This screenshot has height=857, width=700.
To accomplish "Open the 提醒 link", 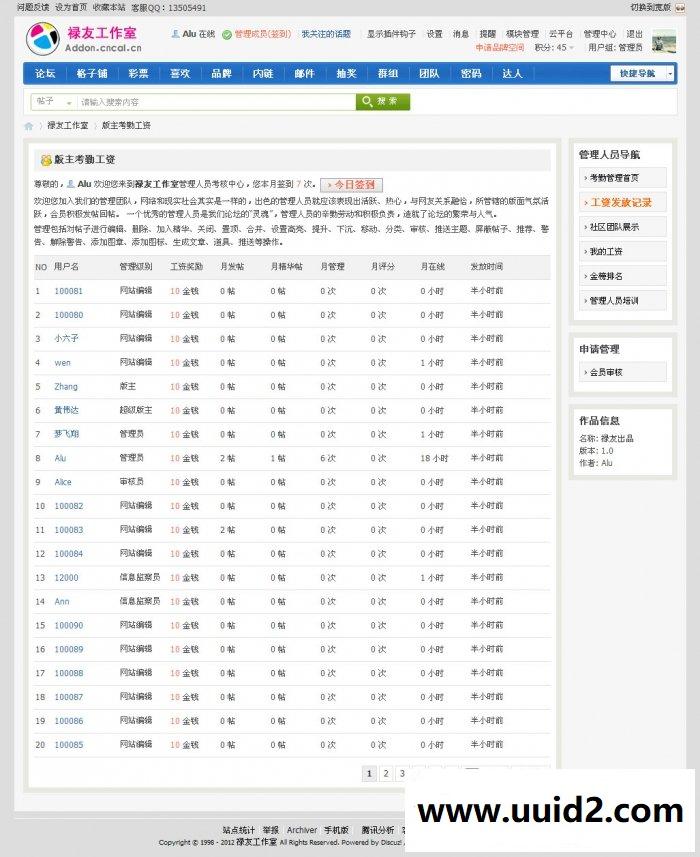I will coord(487,34).
